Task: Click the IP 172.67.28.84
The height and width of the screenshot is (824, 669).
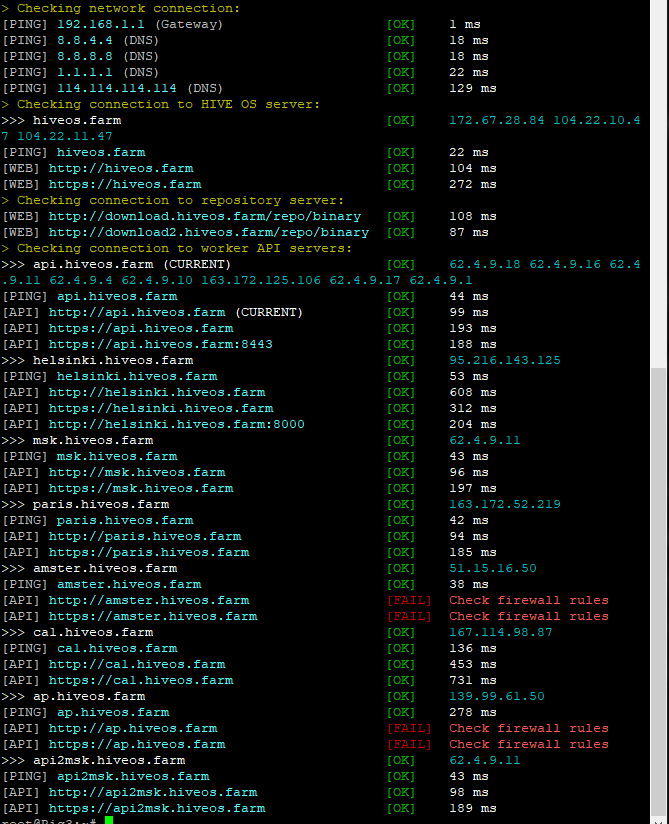Action: pyautogui.click(x=497, y=120)
